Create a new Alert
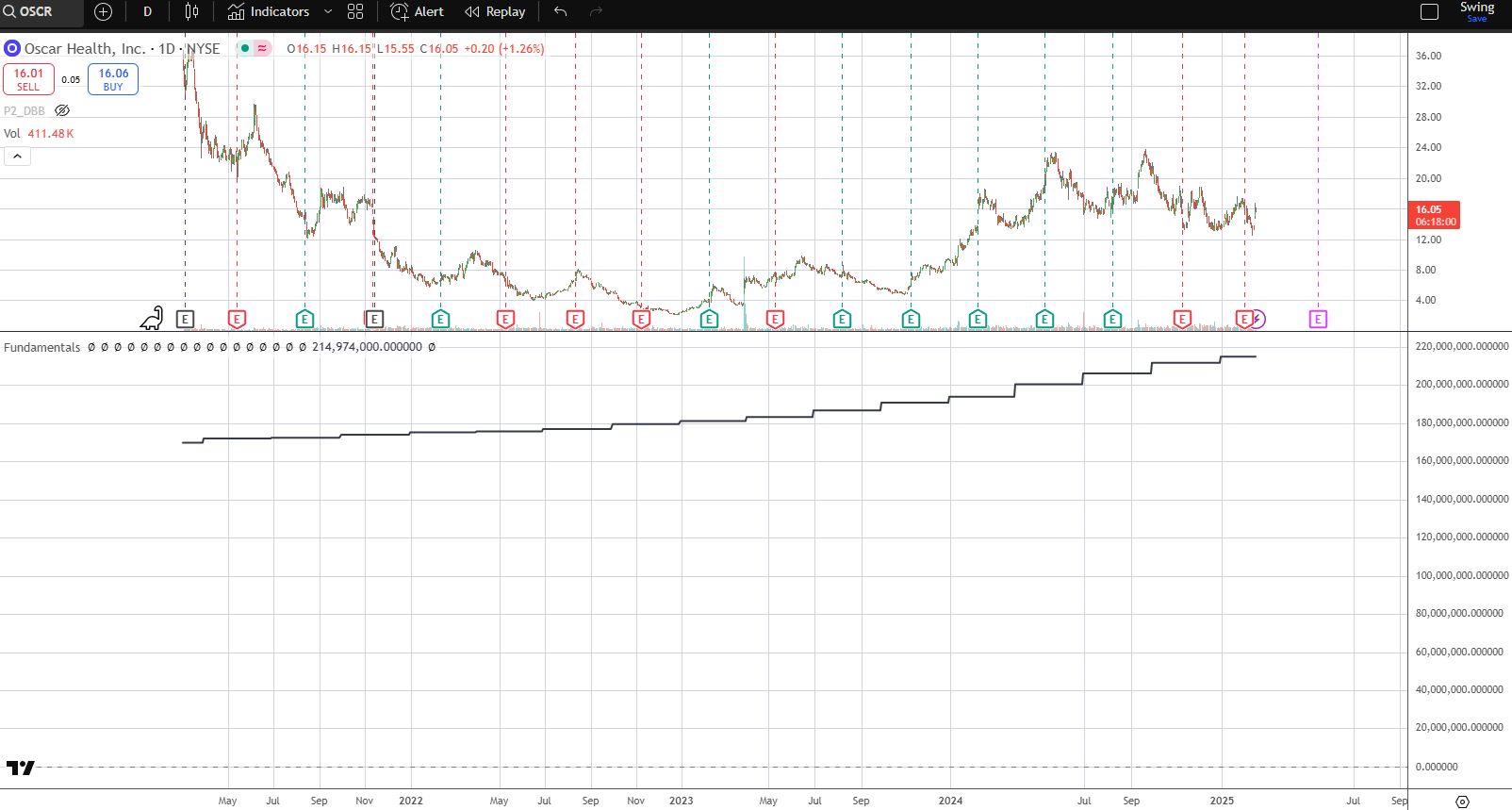Viewport: 1512px width, 810px height. click(x=418, y=12)
